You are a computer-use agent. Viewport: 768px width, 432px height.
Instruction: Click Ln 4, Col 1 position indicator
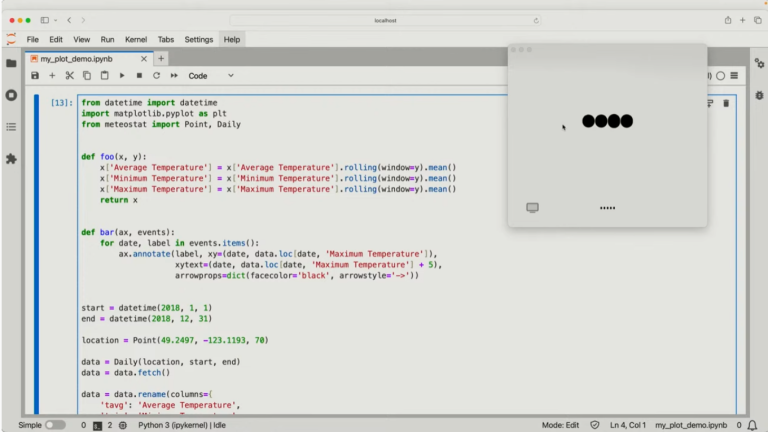626,425
